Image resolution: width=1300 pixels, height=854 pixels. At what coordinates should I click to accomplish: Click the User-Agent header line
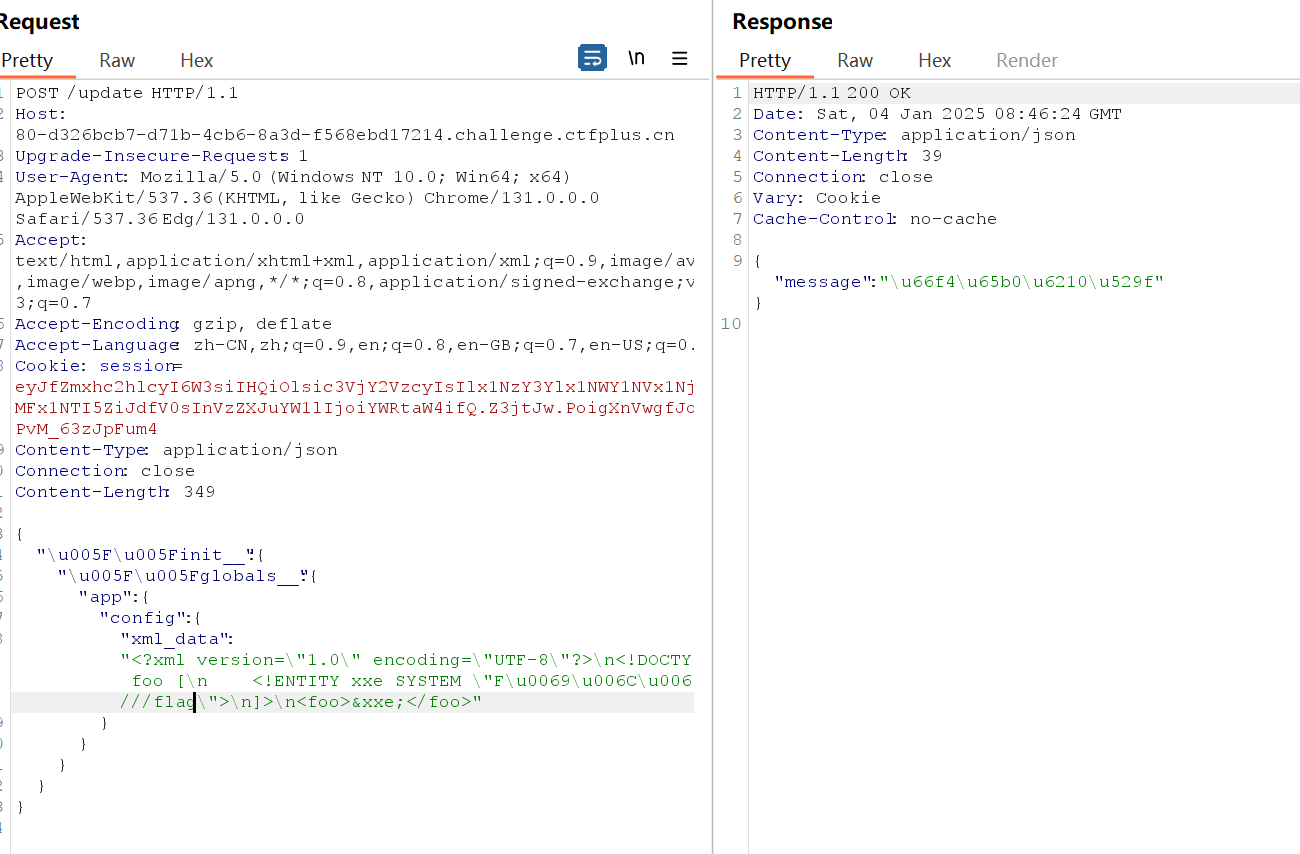click(293, 177)
